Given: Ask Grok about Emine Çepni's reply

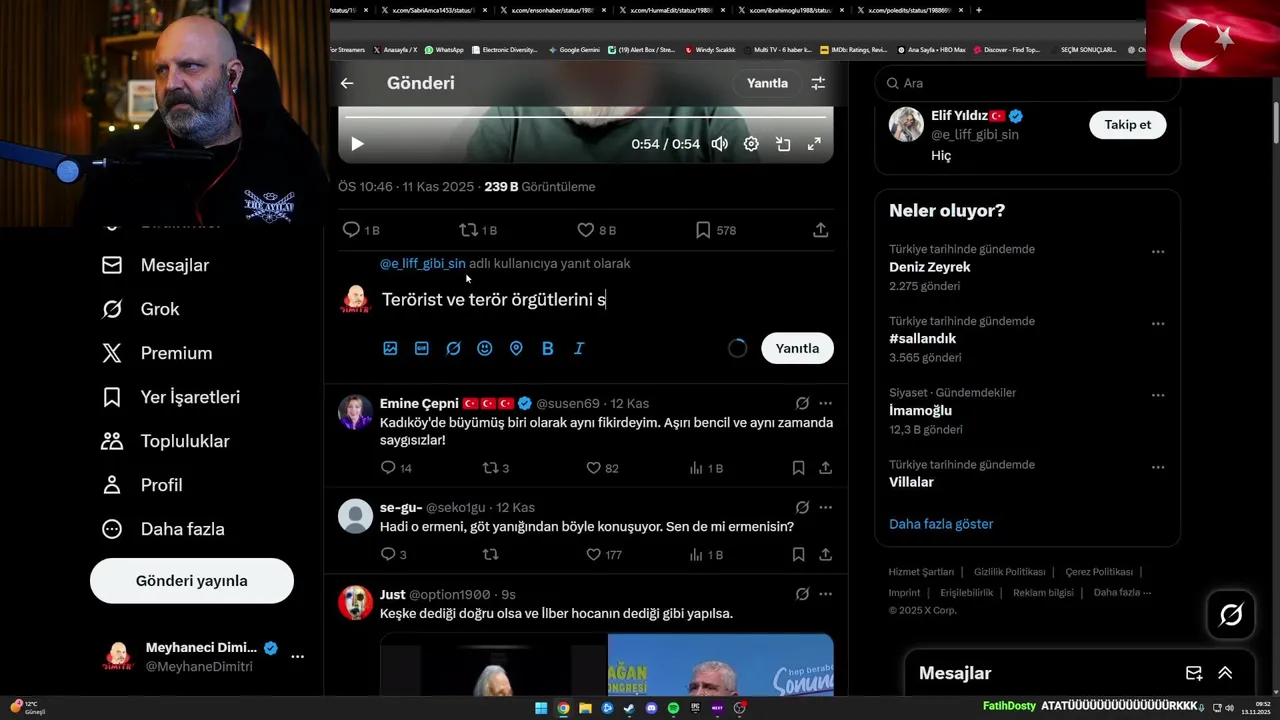Looking at the screenshot, I should [x=802, y=404].
